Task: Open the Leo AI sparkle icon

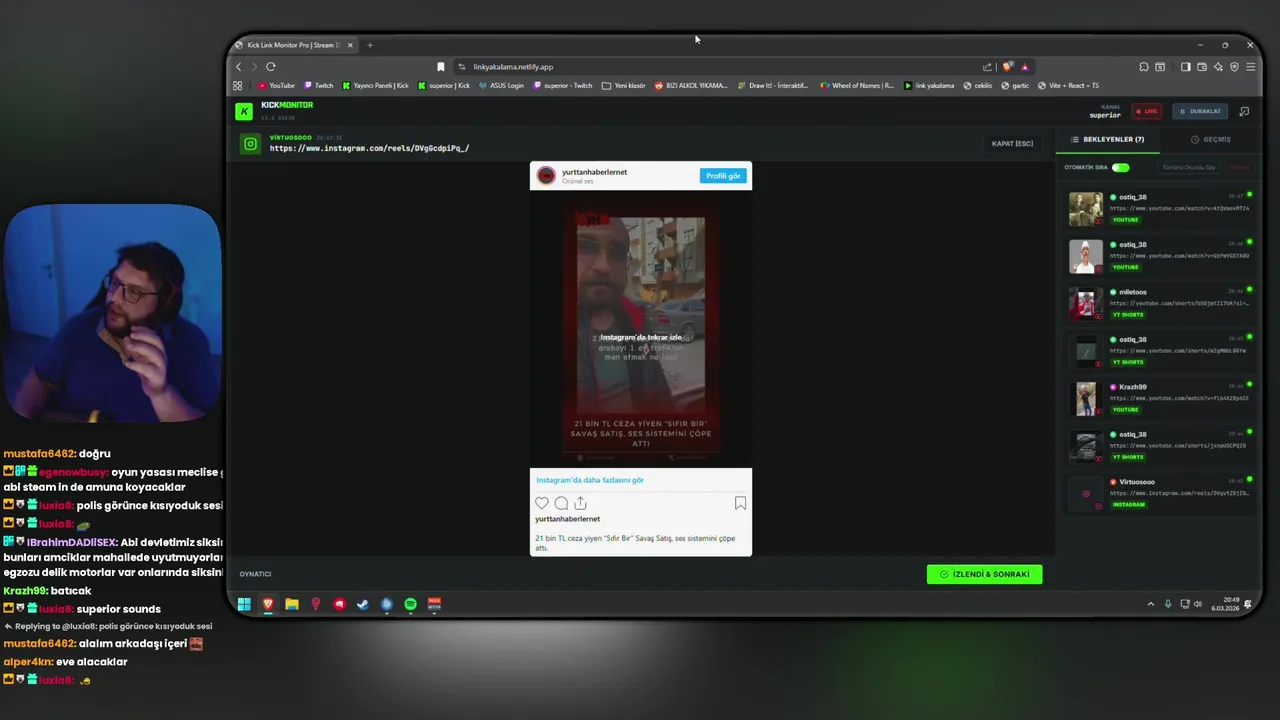Action: pyautogui.click(x=1217, y=67)
